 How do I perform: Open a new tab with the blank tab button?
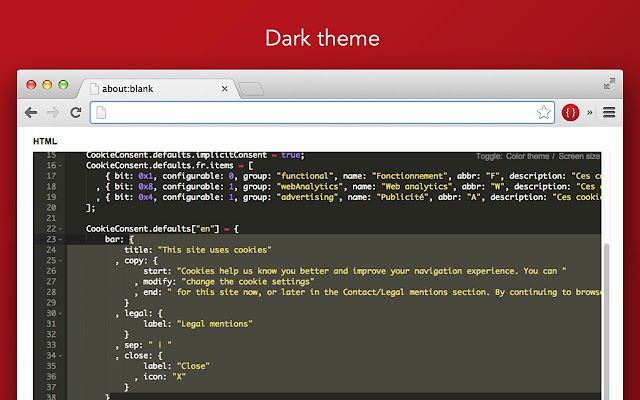(x=251, y=89)
